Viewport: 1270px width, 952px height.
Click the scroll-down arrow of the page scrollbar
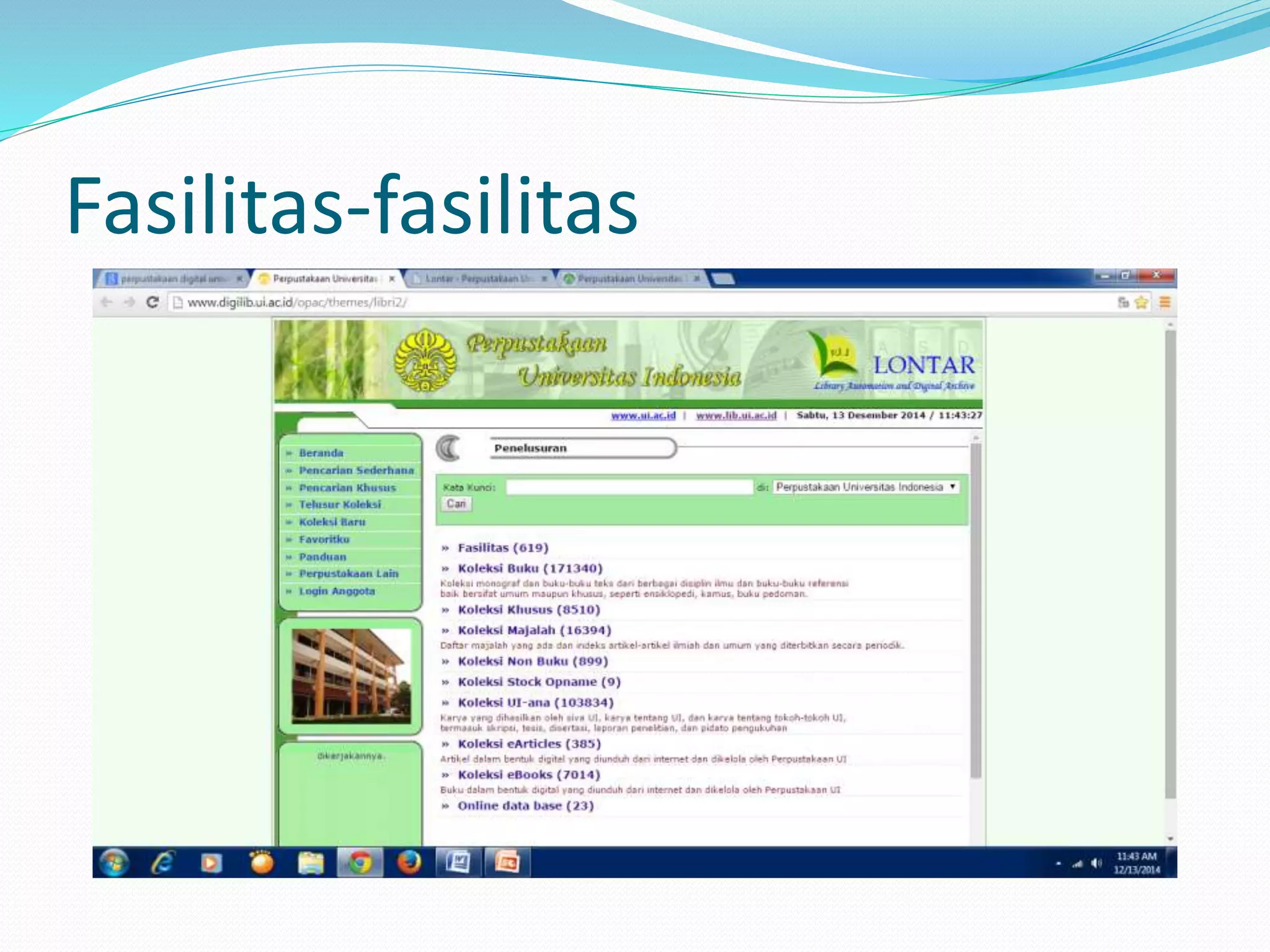pos(1170,839)
